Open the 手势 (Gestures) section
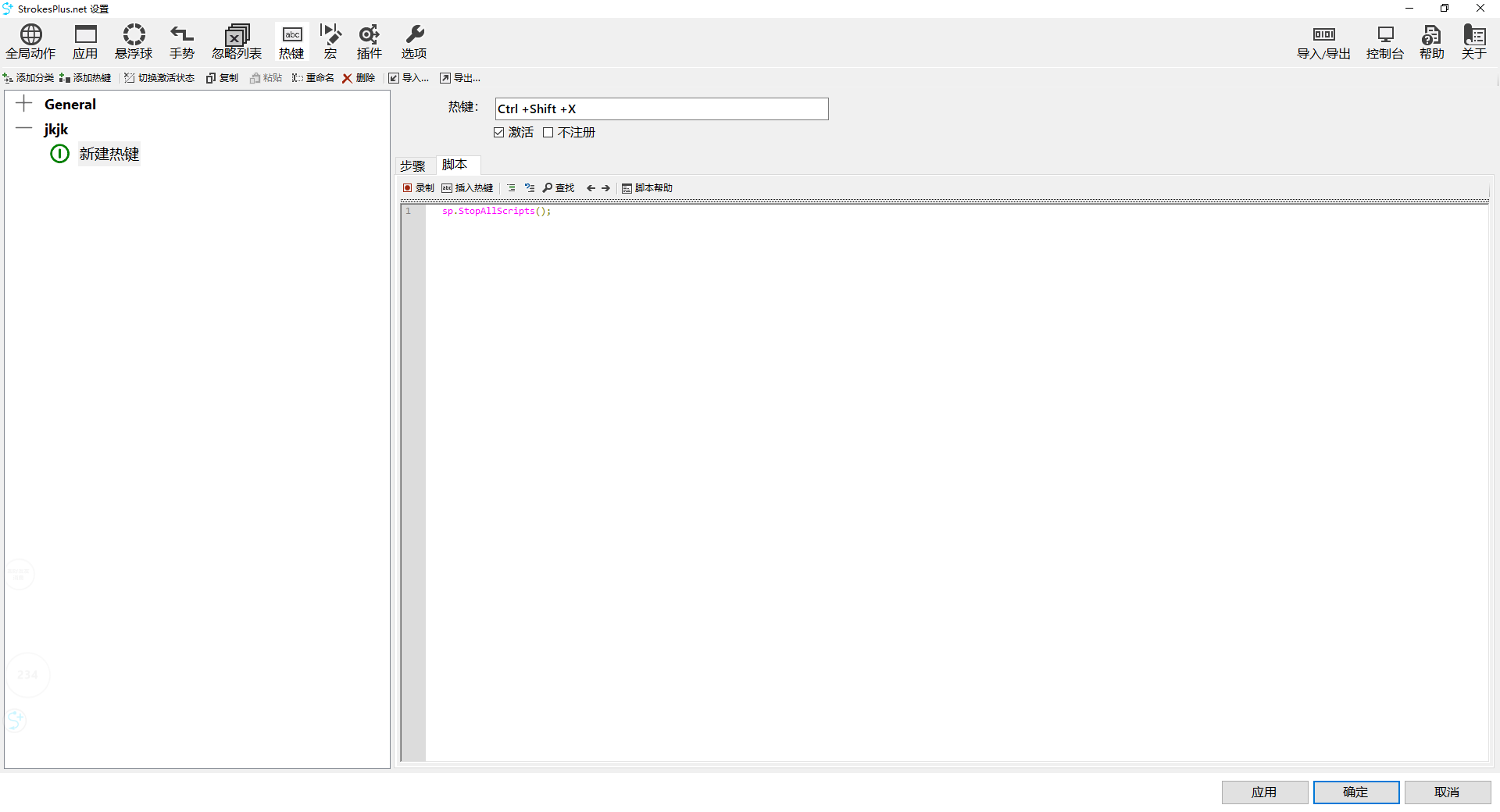This screenshot has height=812, width=1500. click(182, 41)
